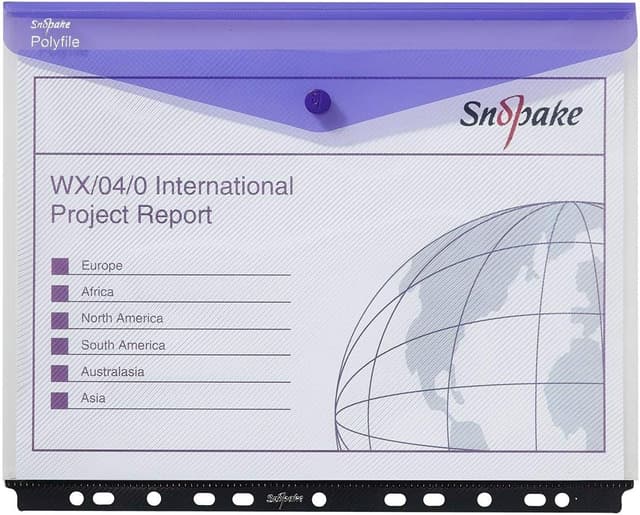Tick the purple box next to Africa
Image resolution: width=640 pixels, height=515 pixels.
tap(60, 293)
